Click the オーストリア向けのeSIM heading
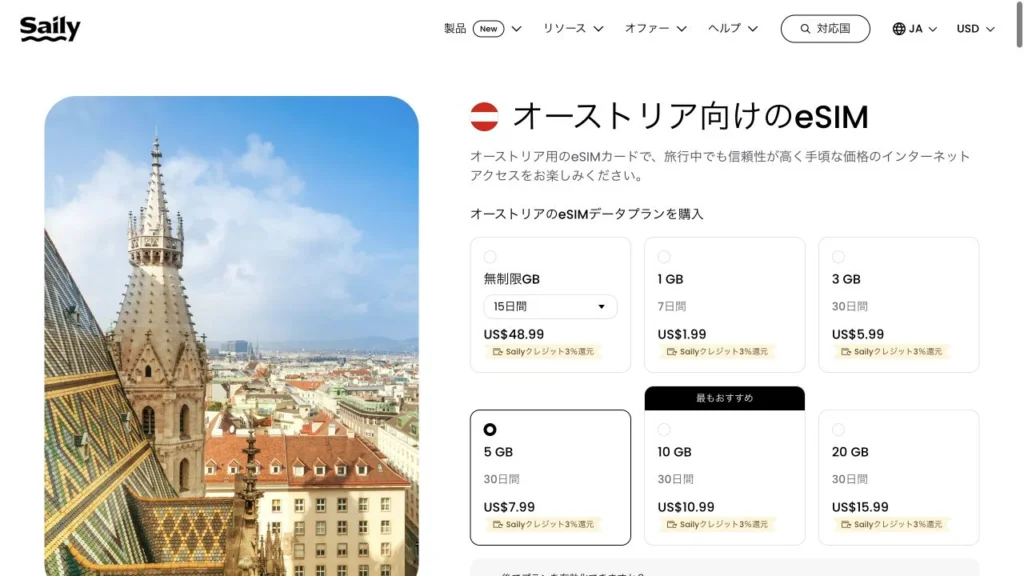 click(x=691, y=117)
